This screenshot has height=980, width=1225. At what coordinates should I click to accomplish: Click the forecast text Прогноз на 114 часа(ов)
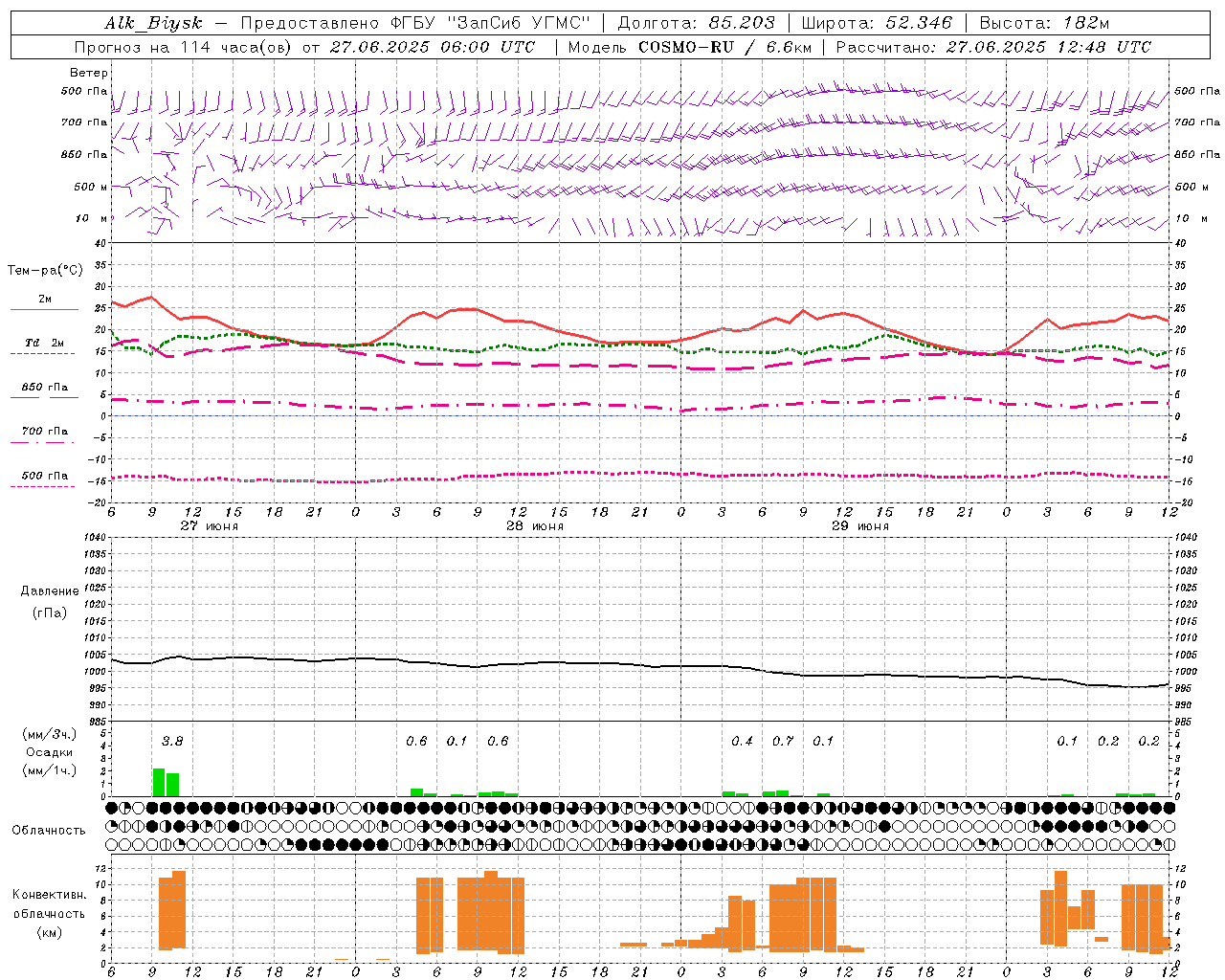point(184,47)
